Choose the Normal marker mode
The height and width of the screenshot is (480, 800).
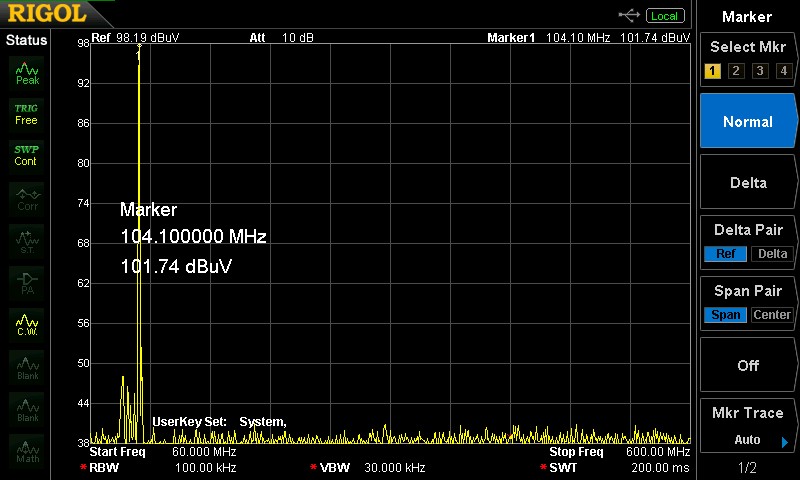748,121
